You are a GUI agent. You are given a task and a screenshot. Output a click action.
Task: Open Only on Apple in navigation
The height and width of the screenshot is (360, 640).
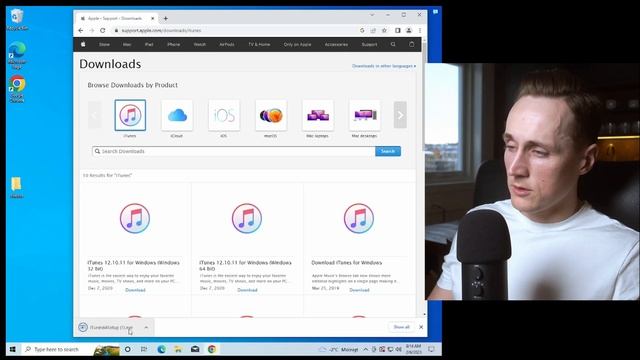298,44
